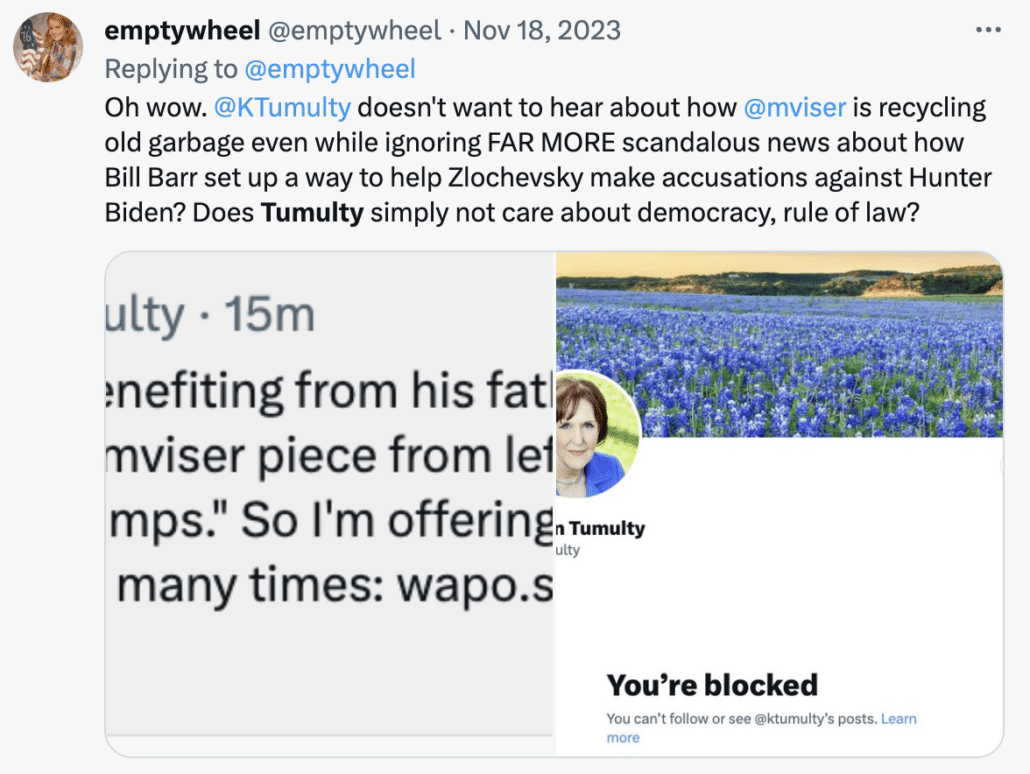Click the @emptywheel handle beside the name
The width and height of the screenshot is (1030, 774).
coord(354,30)
